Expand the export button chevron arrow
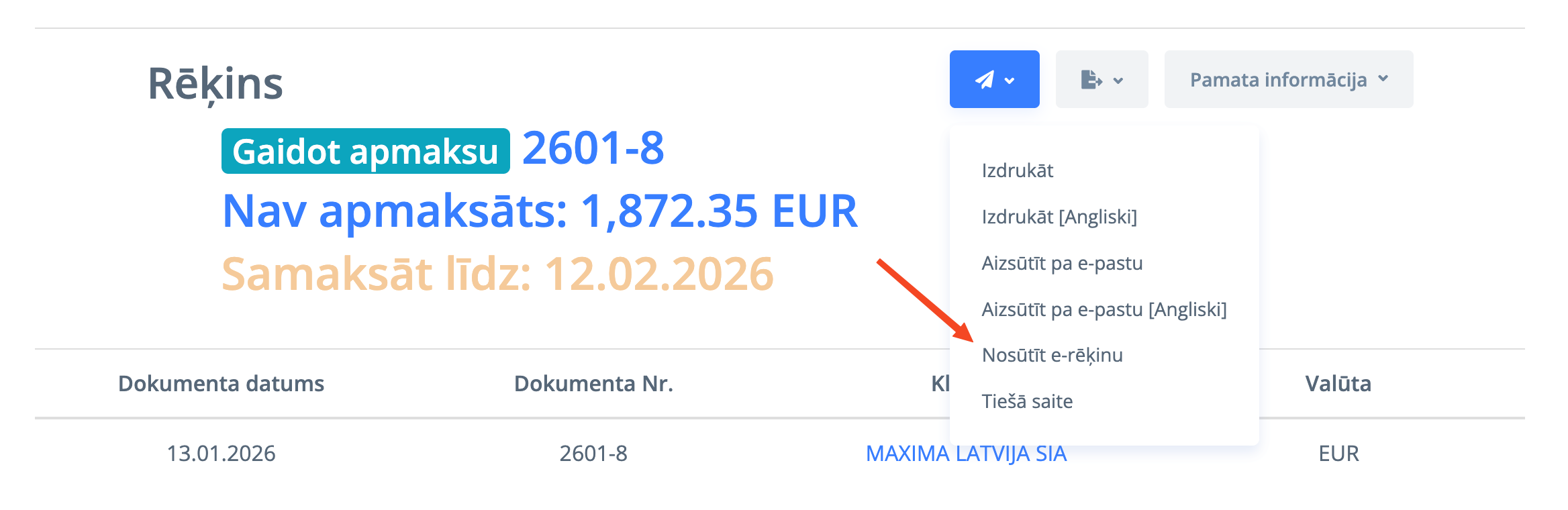The height and width of the screenshot is (510, 1568). [1118, 81]
